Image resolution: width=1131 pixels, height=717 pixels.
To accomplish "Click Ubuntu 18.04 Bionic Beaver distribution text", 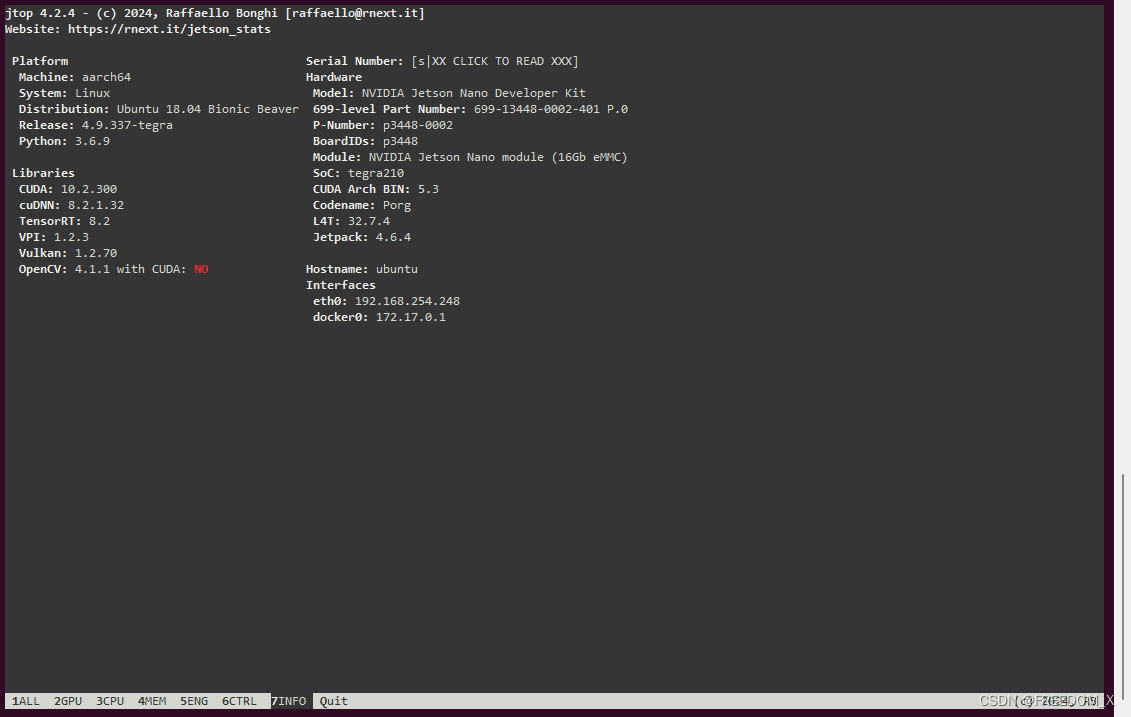I will (208, 109).
